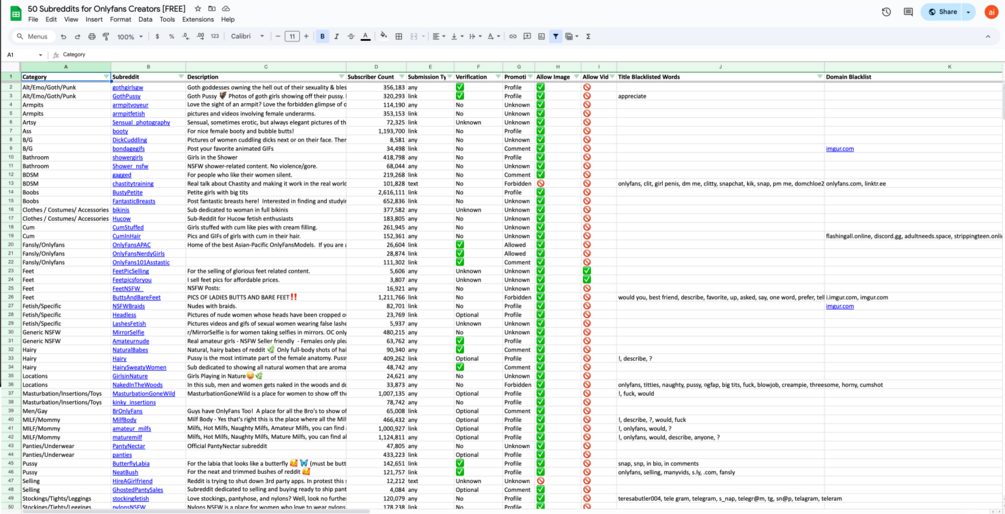Open the showergirls subreddit link
The width and height of the screenshot is (1005, 514).
128,157
